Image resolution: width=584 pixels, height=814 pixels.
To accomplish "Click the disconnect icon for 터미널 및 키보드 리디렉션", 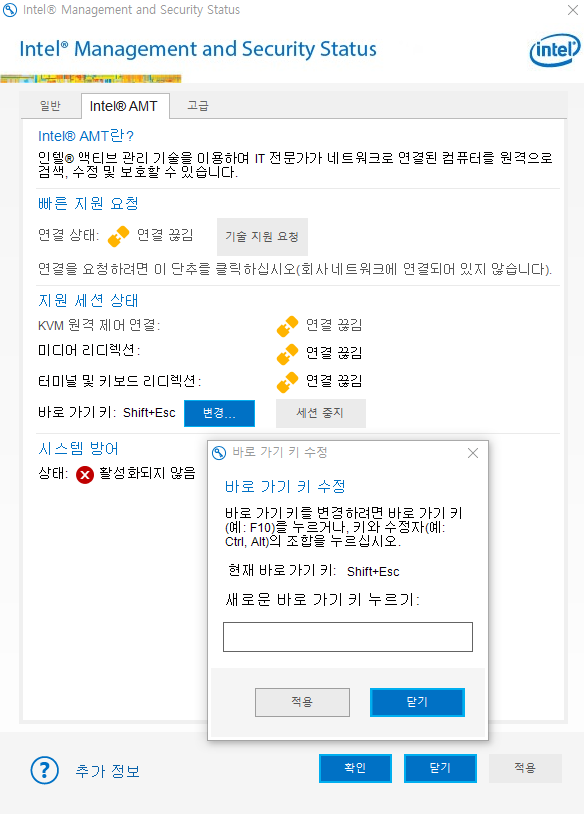I will pos(287,380).
